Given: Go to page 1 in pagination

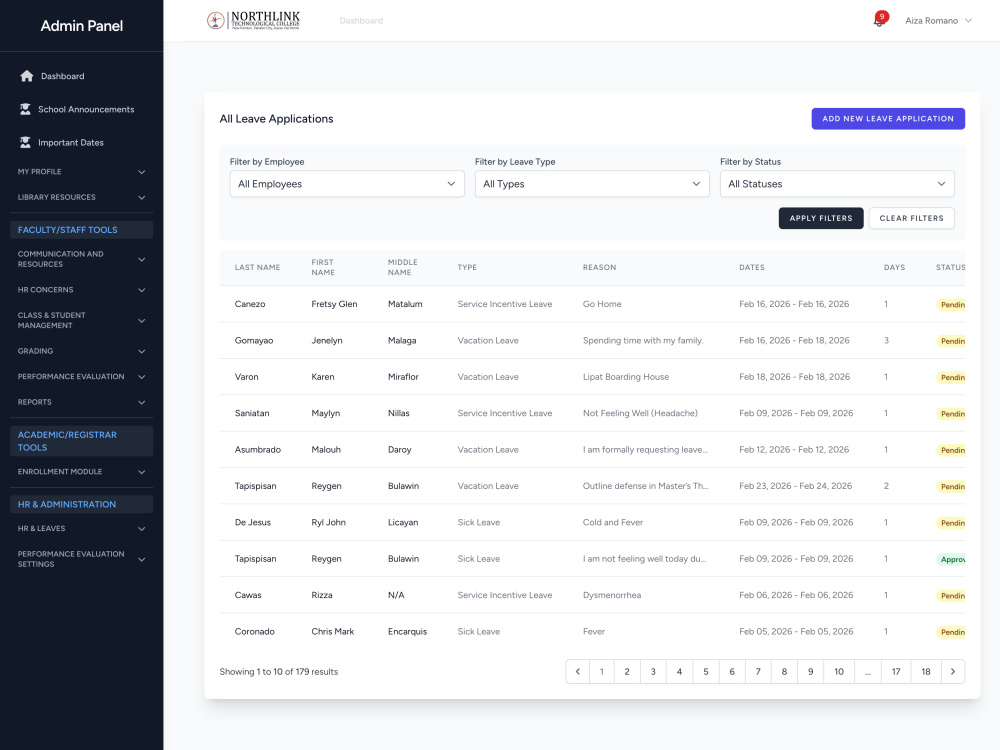Looking at the screenshot, I should (x=601, y=672).
